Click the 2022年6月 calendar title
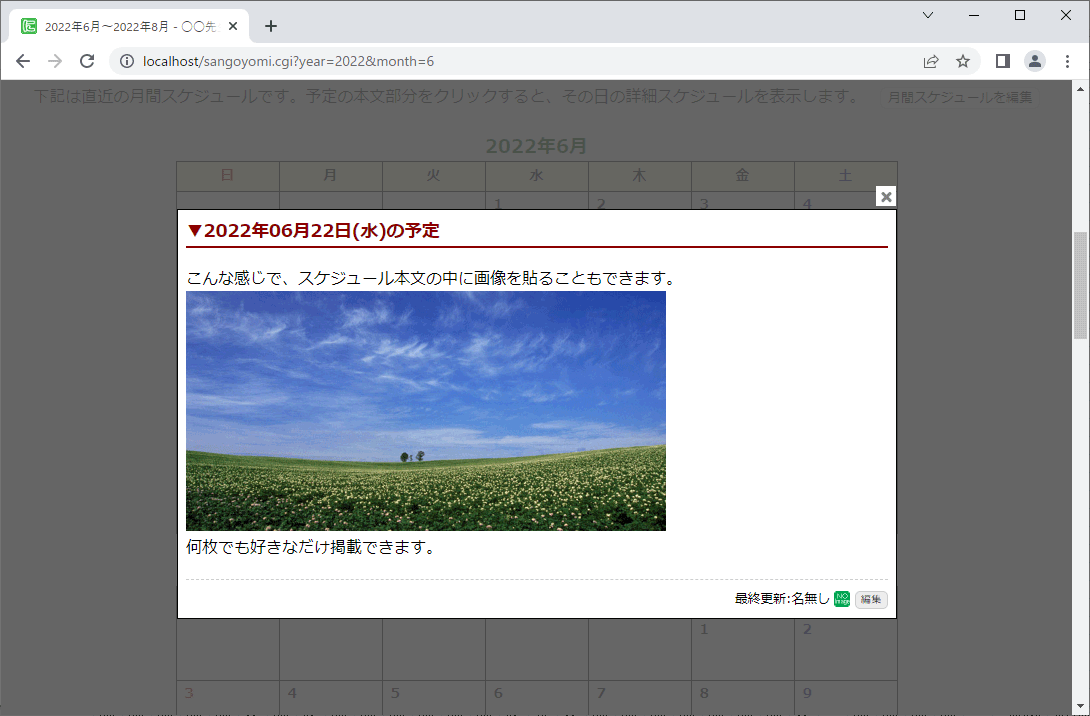 pos(536,146)
